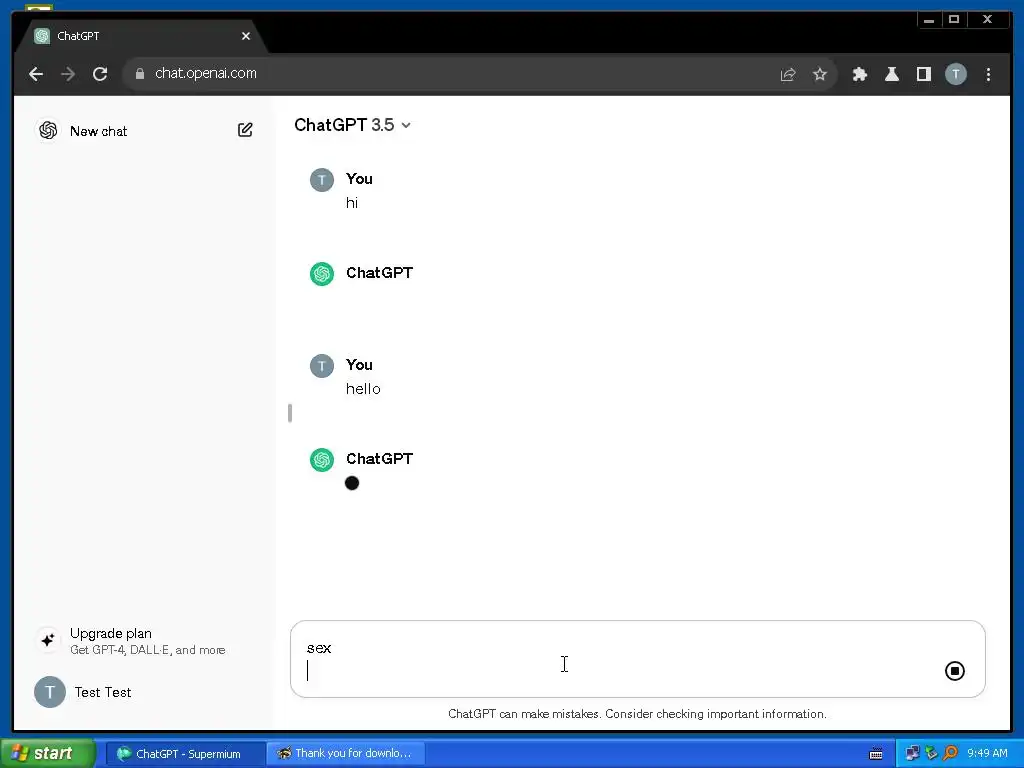Click the first ChatGPT response avatar
1024x768 pixels.
click(321, 274)
